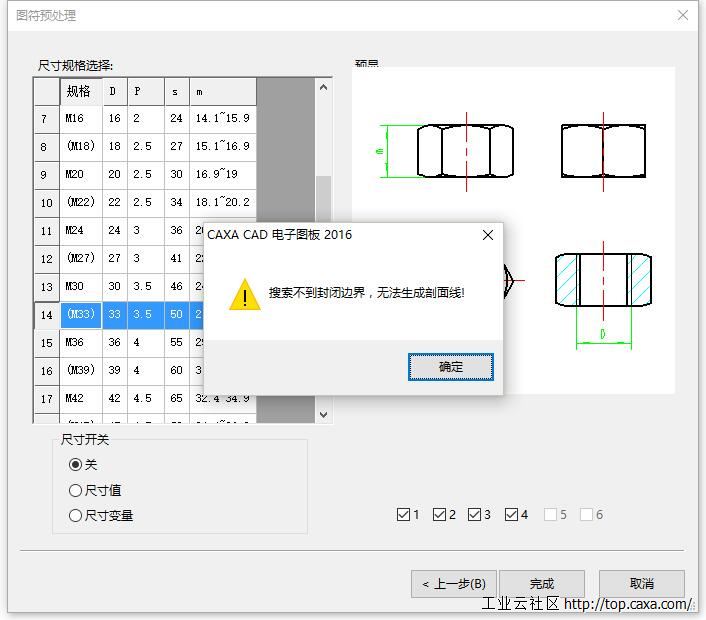The height and width of the screenshot is (620, 706).
Task: Click the s column header
Action: pos(177,92)
